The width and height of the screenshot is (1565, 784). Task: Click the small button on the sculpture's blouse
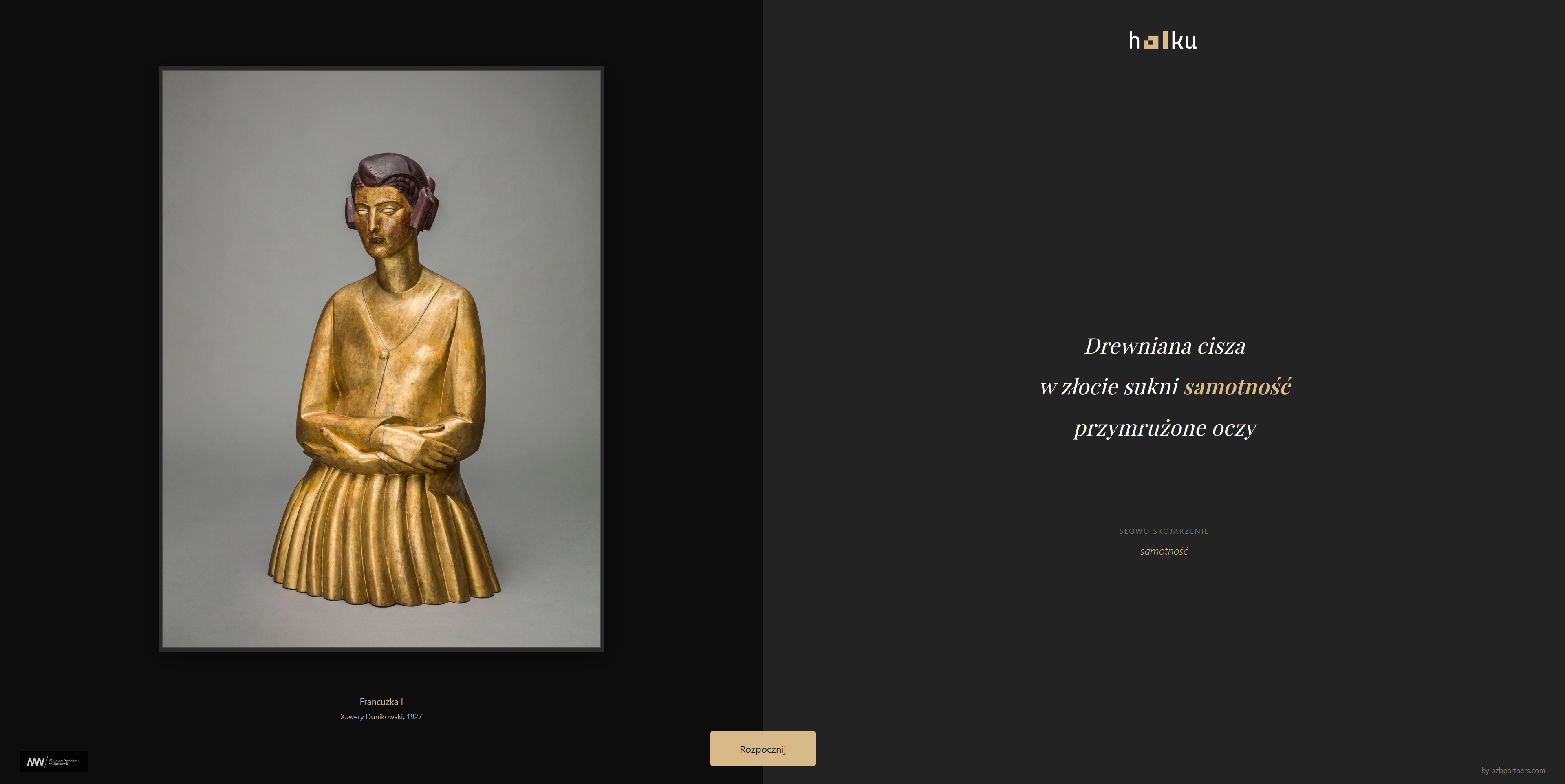pos(384,353)
